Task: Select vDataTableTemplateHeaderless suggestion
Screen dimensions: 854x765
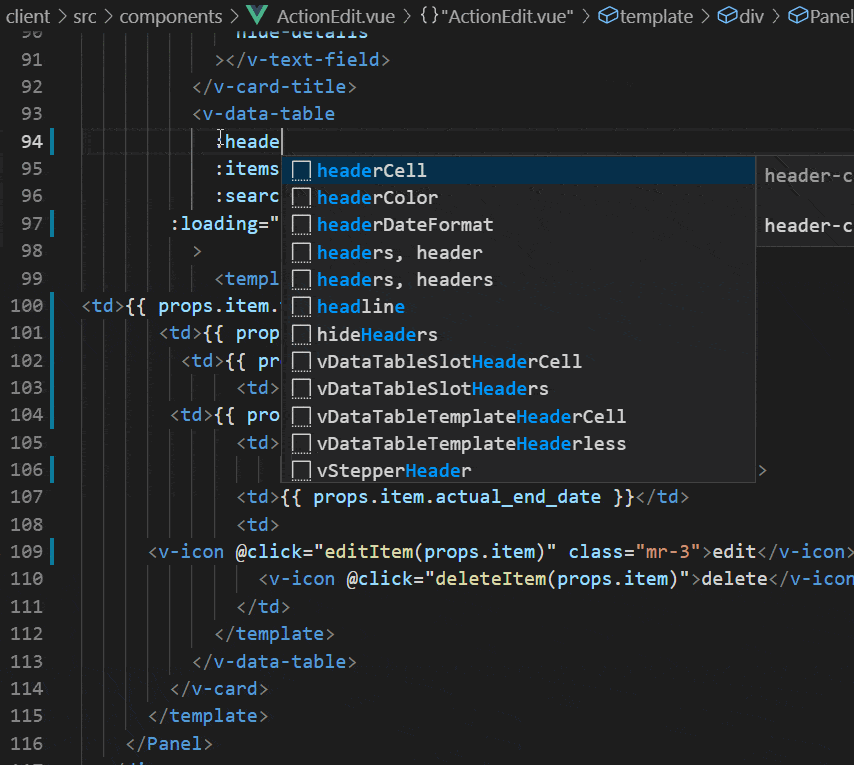Action: tap(471, 443)
